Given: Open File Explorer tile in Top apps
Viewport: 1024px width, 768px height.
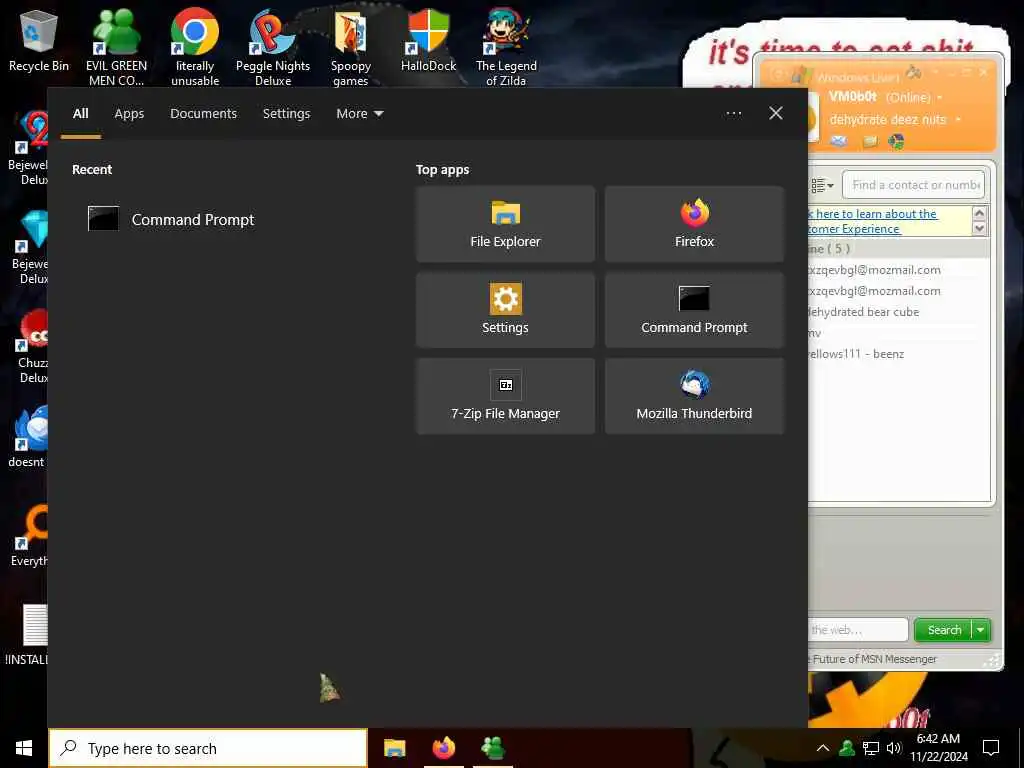Looking at the screenshot, I should click(x=505, y=224).
